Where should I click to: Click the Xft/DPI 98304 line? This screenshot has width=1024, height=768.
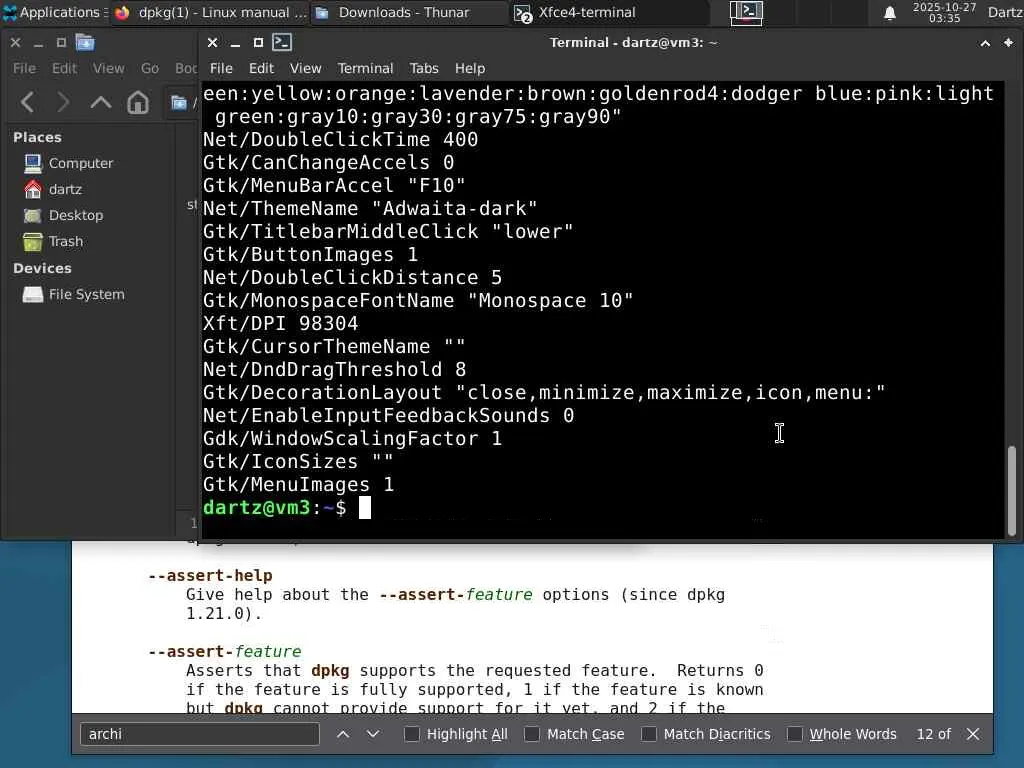tap(280, 323)
